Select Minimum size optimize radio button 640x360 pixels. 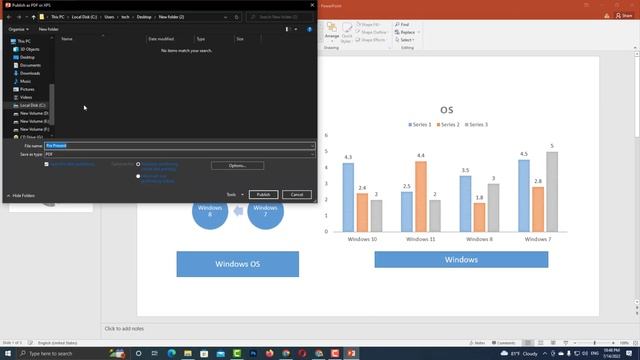(138, 176)
